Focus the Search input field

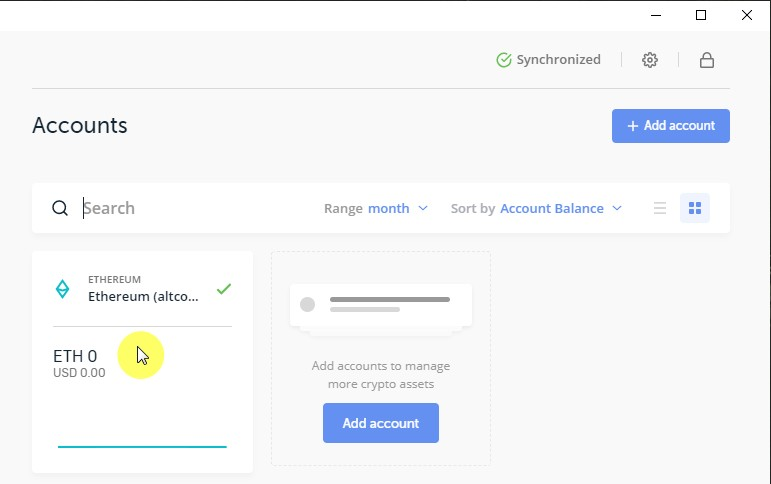pos(190,208)
